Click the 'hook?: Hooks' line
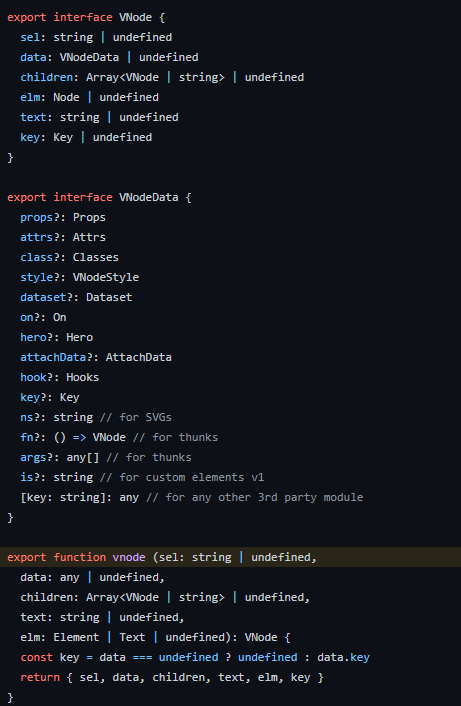This screenshot has height=706, width=461. pos(60,377)
